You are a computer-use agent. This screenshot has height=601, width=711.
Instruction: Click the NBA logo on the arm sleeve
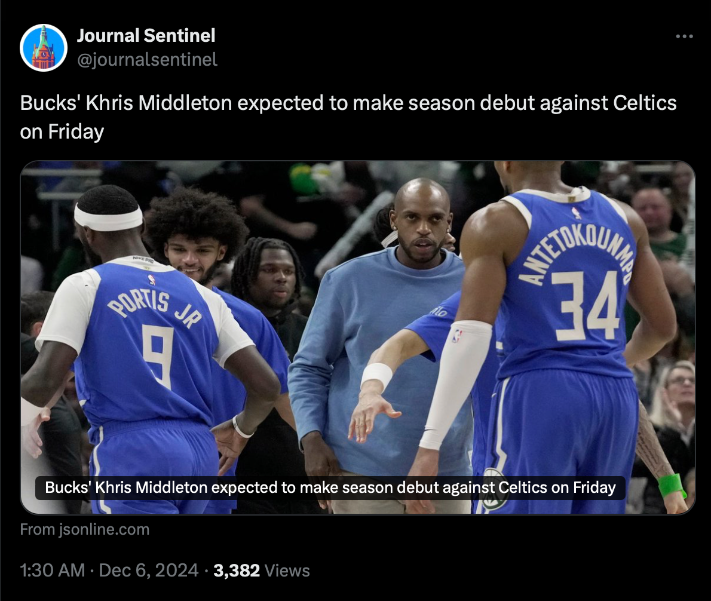(457, 336)
